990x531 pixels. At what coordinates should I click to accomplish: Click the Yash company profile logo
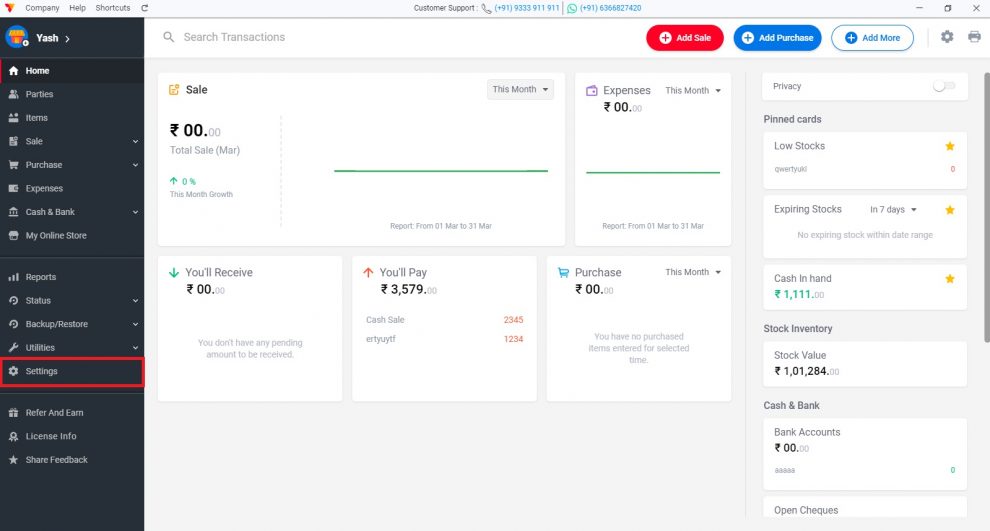point(17,37)
